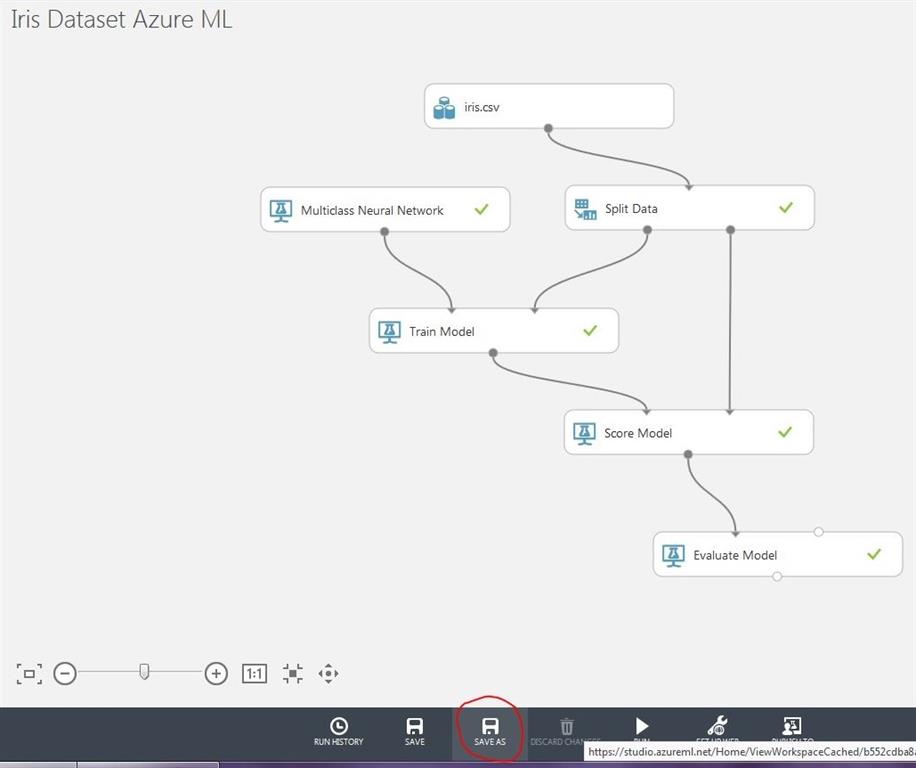916x768 pixels.
Task: Adjust the zoom slider handle
Action: (x=144, y=672)
